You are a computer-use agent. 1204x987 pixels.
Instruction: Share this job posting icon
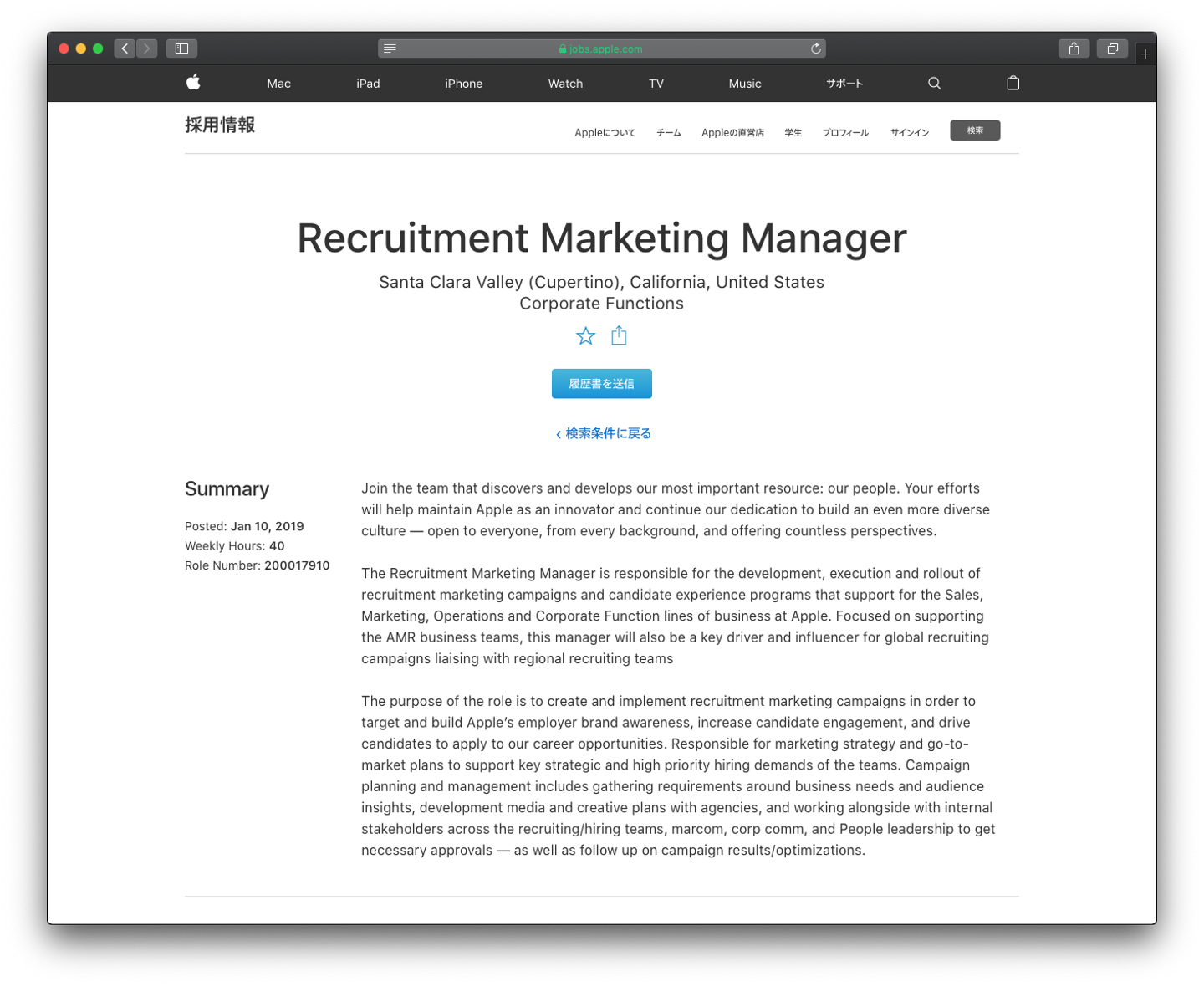coord(619,335)
